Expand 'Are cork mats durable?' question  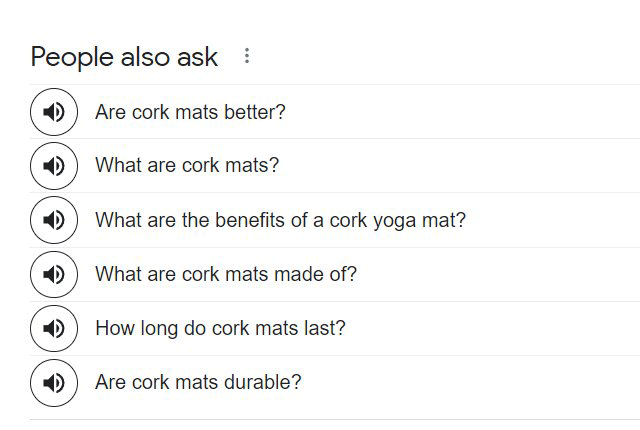(x=198, y=382)
